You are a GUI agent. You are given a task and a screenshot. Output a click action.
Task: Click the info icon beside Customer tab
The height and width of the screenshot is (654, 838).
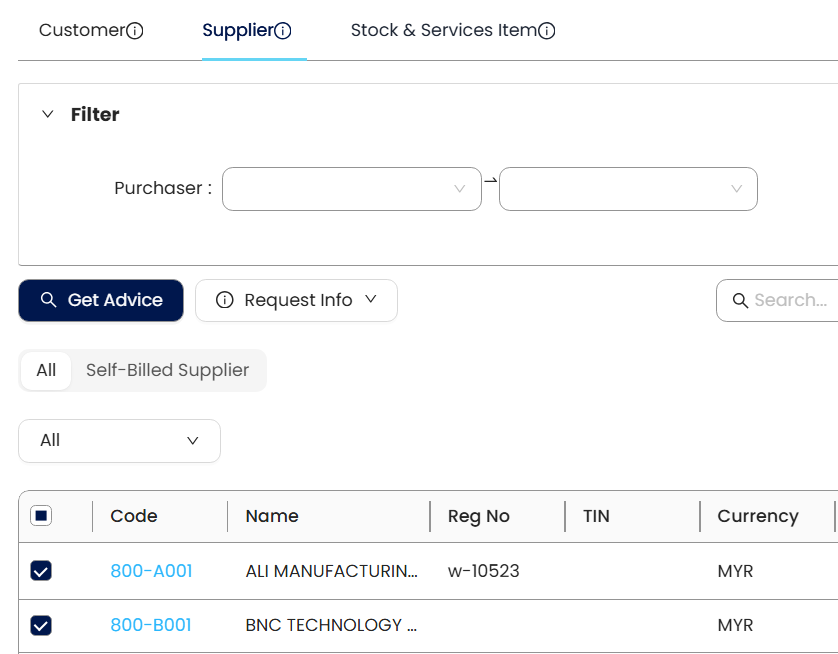tap(135, 31)
